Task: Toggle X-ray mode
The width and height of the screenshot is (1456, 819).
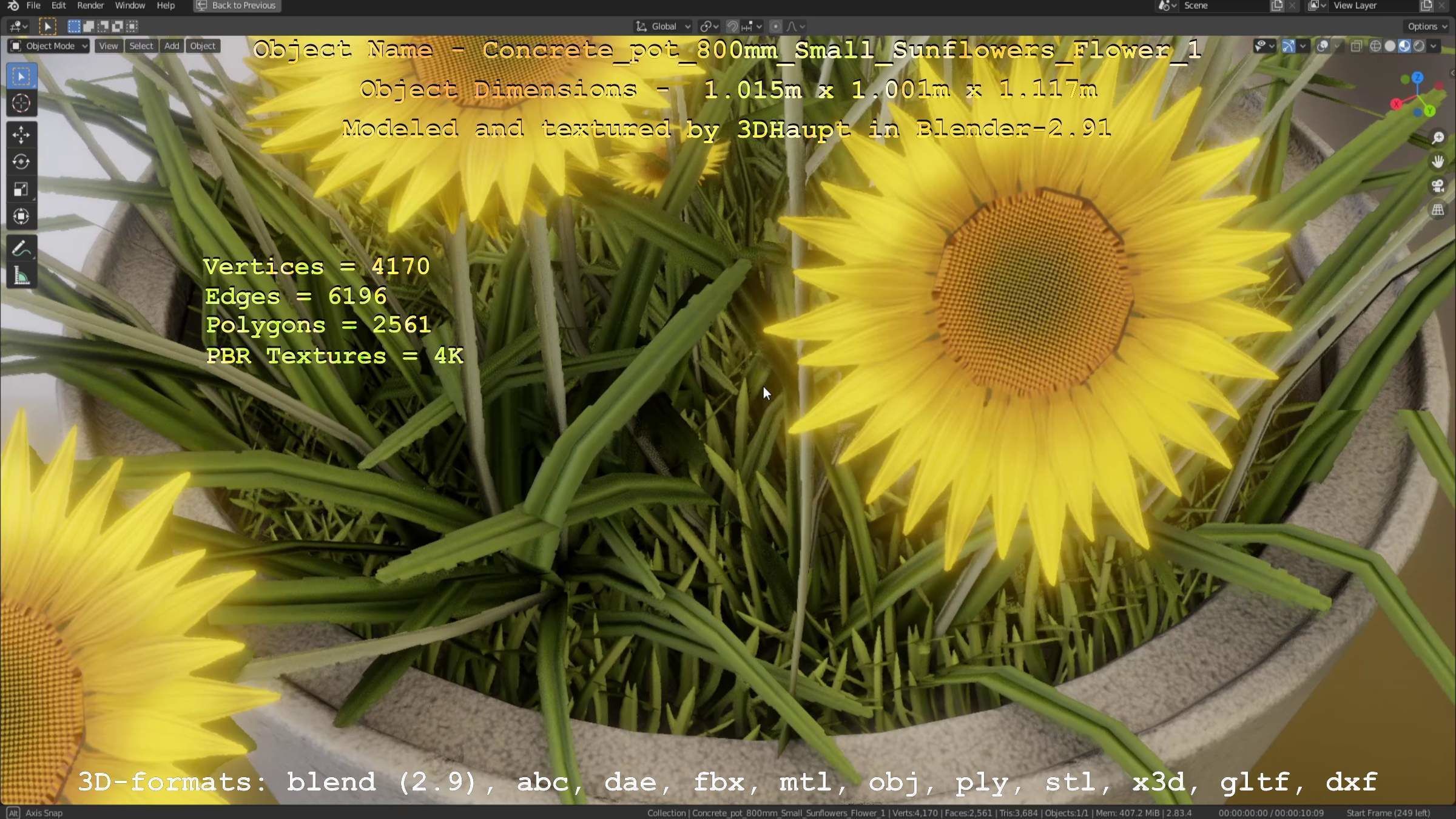Action: tap(1357, 46)
